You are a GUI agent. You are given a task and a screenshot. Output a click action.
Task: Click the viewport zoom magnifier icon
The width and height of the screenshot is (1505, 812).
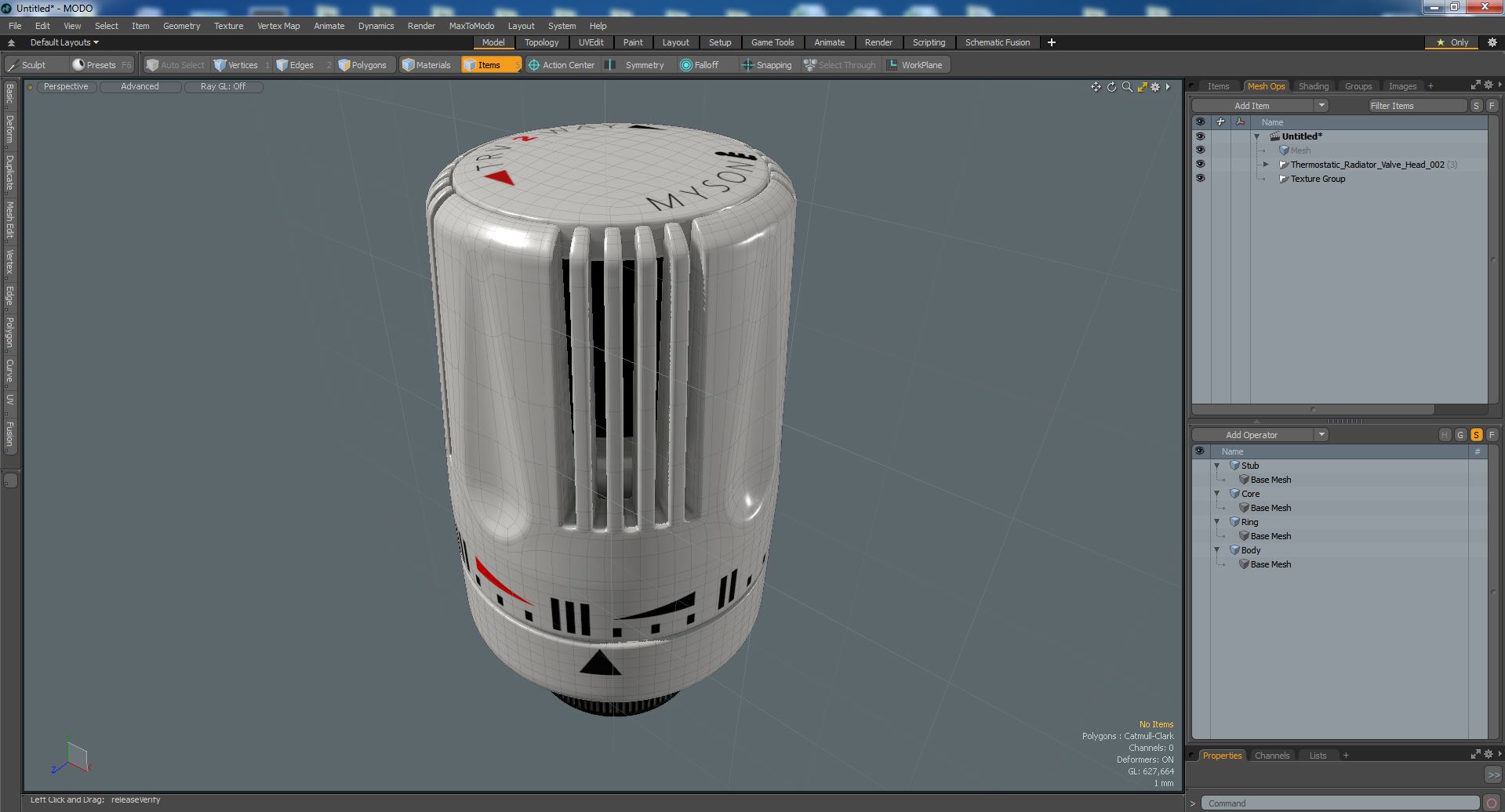1127,87
